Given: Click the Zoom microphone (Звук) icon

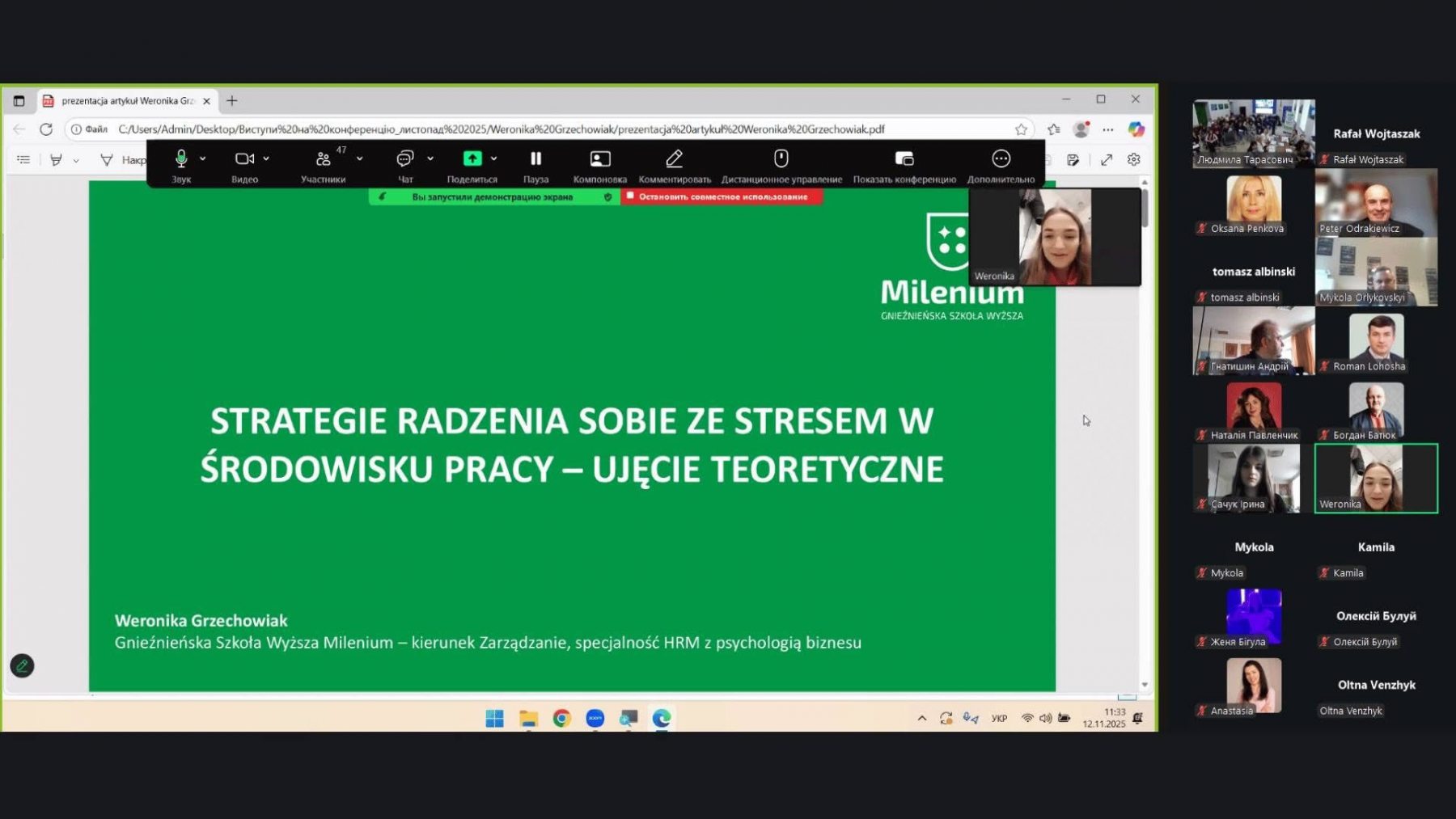Looking at the screenshot, I should tap(181, 159).
